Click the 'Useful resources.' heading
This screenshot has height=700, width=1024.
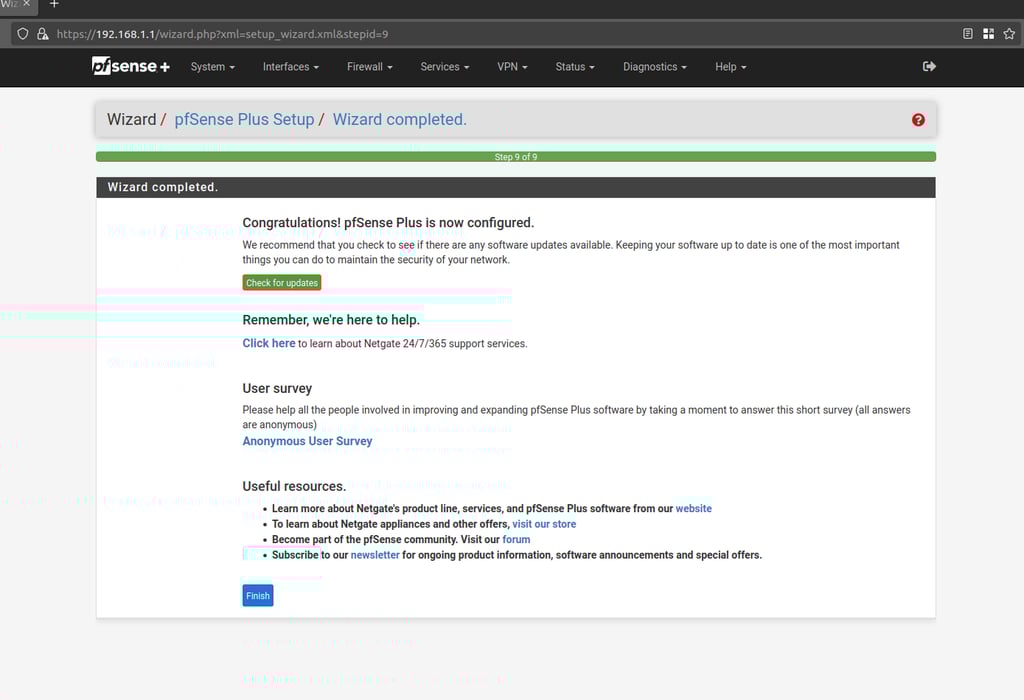(294, 486)
